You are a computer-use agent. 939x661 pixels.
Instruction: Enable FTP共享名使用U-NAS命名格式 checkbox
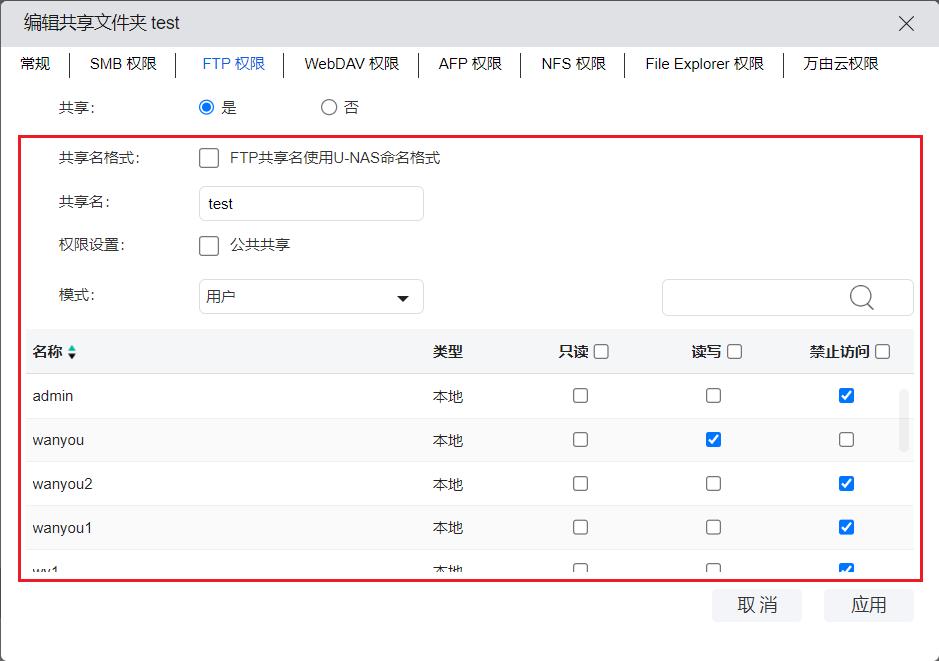click(209, 157)
